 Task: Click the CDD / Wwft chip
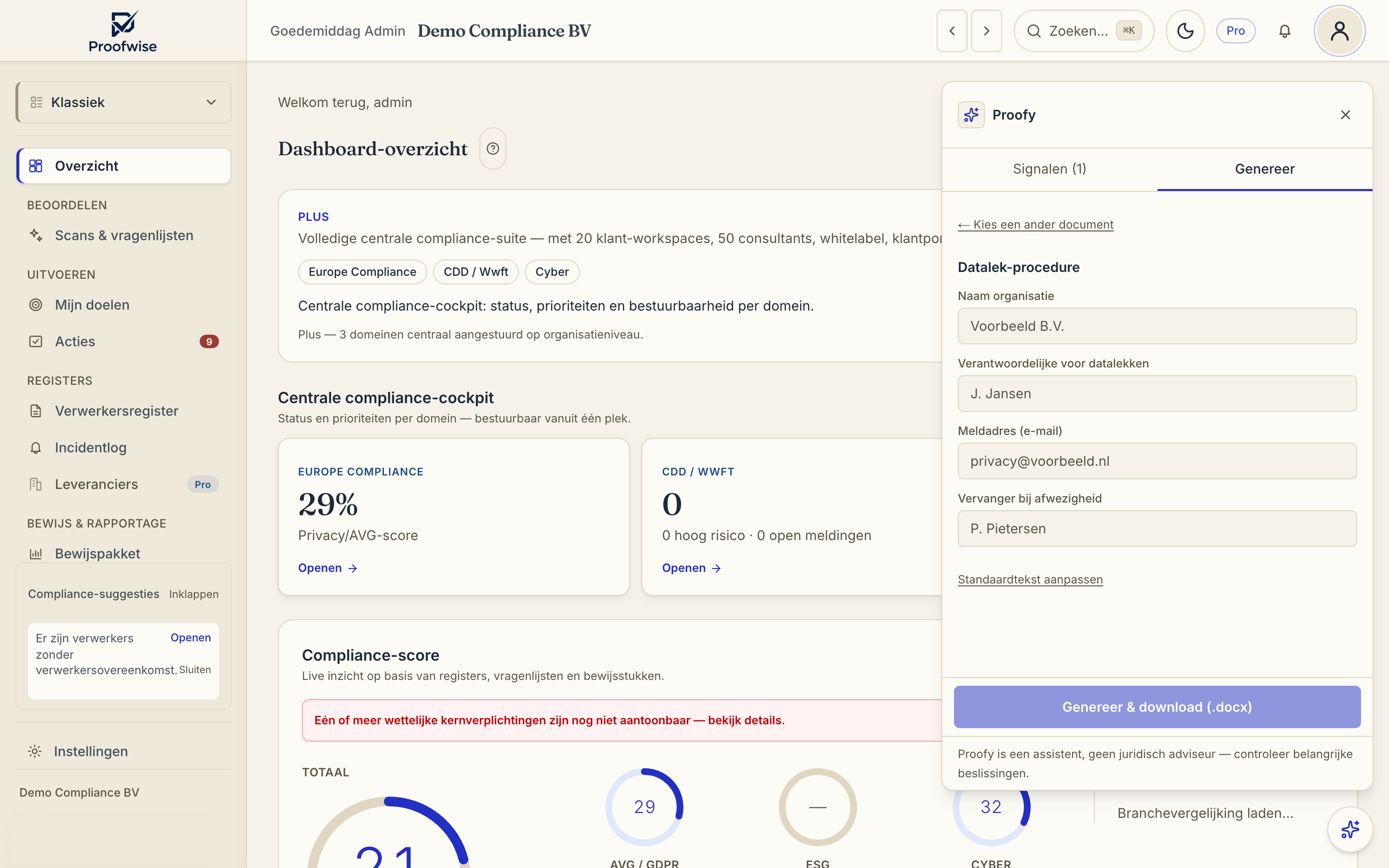tap(476, 272)
